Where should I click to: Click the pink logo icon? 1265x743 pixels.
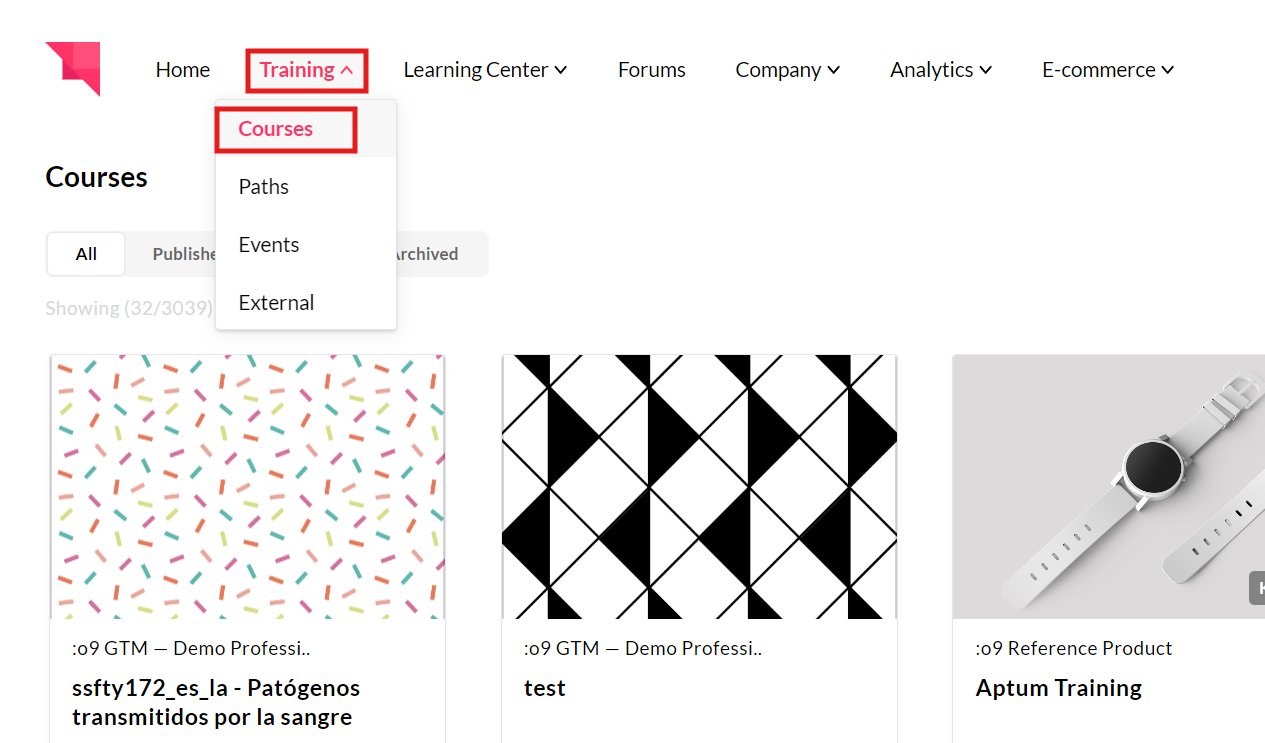(73, 68)
